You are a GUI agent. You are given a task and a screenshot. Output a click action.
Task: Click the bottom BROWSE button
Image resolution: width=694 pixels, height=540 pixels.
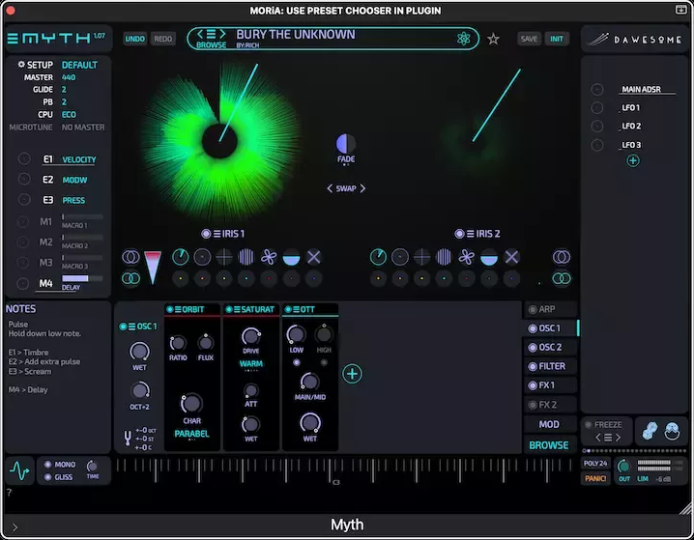[x=549, y=445]
